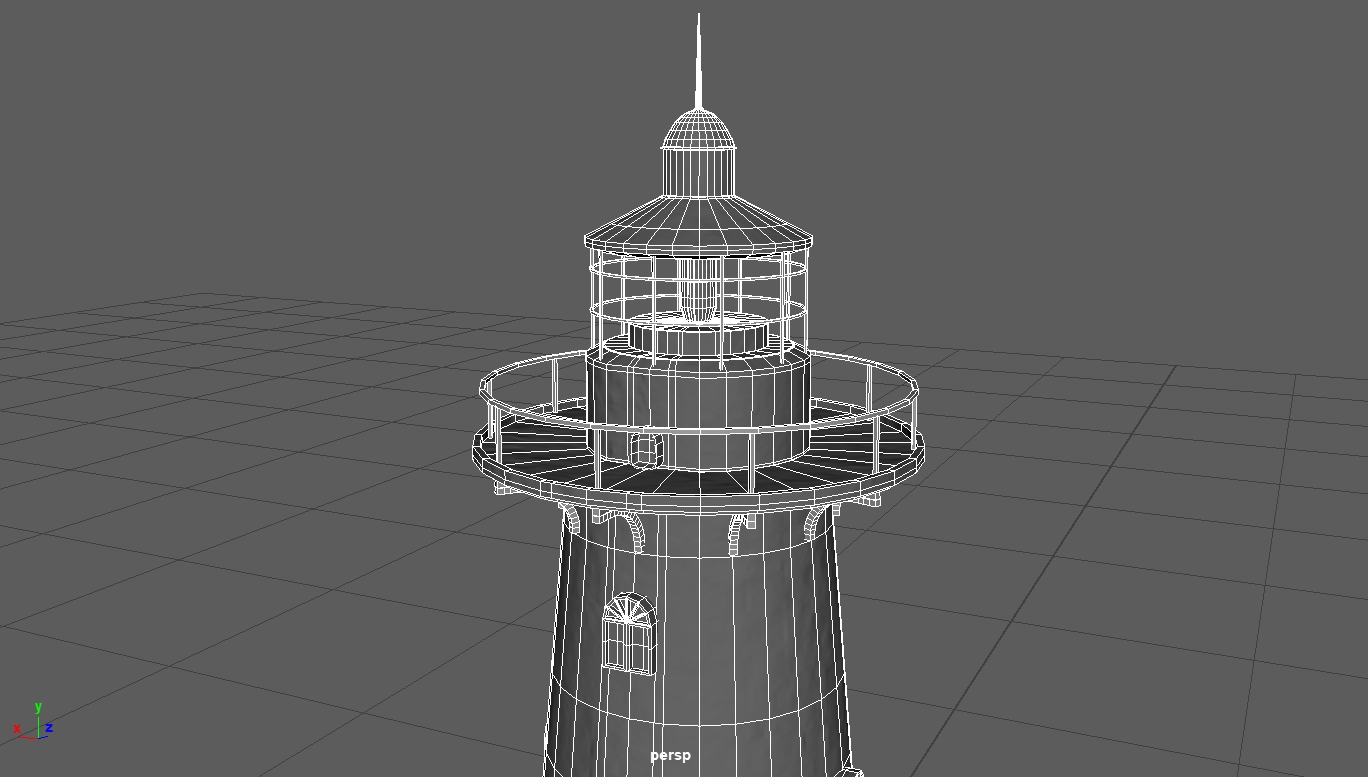This screenshot has width=1368, height=777.
Task: Click the arched window on the tower
Action: click(x=627, y=630)
